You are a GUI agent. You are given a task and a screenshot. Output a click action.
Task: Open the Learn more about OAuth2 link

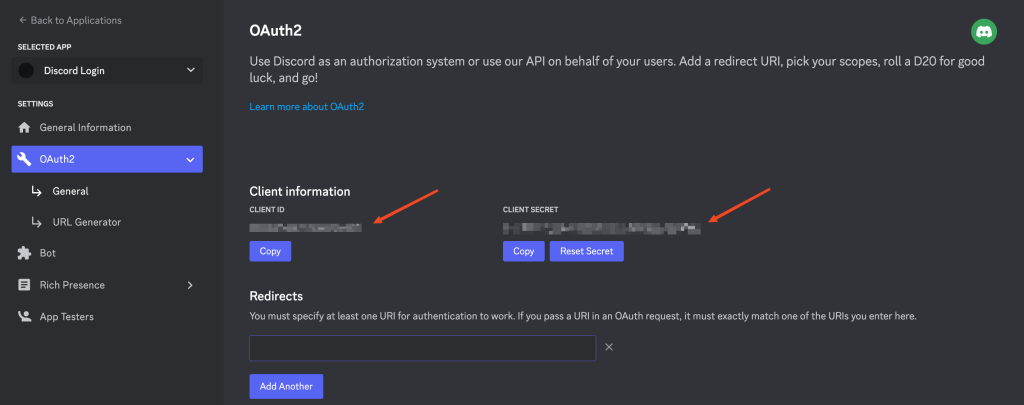coord(306,106)
